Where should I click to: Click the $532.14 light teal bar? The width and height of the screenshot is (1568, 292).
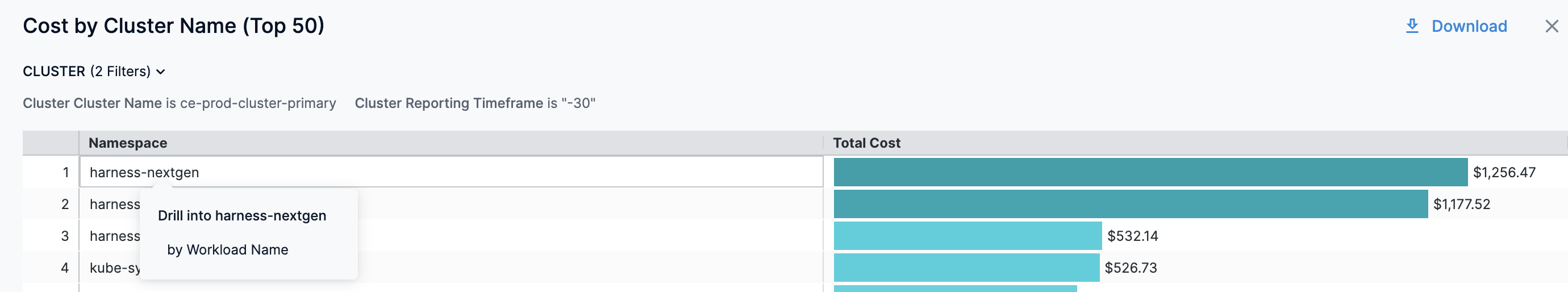(967, 235)
